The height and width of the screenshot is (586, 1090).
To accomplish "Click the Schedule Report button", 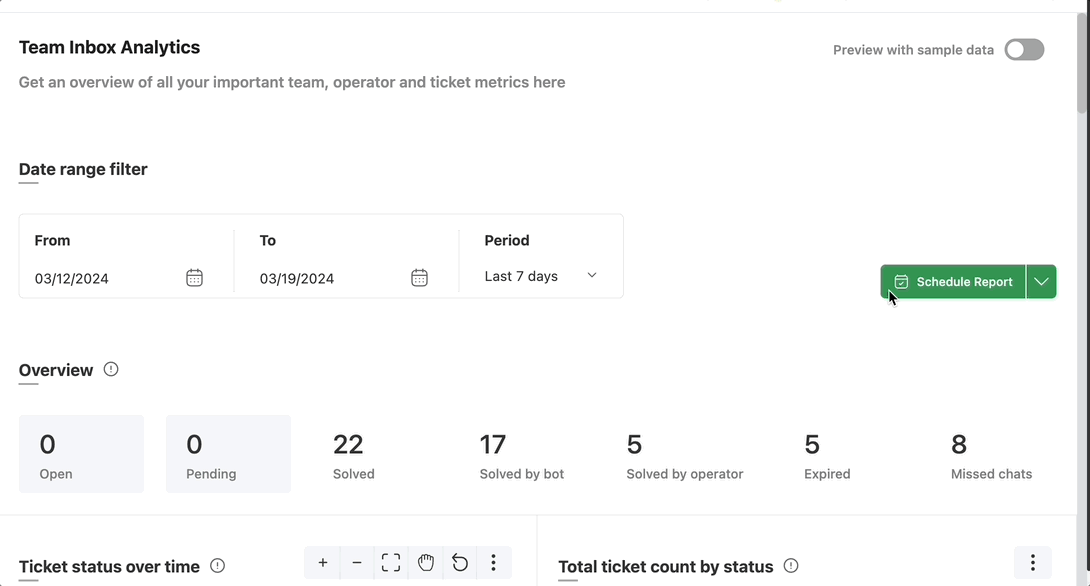I will 953,282.
